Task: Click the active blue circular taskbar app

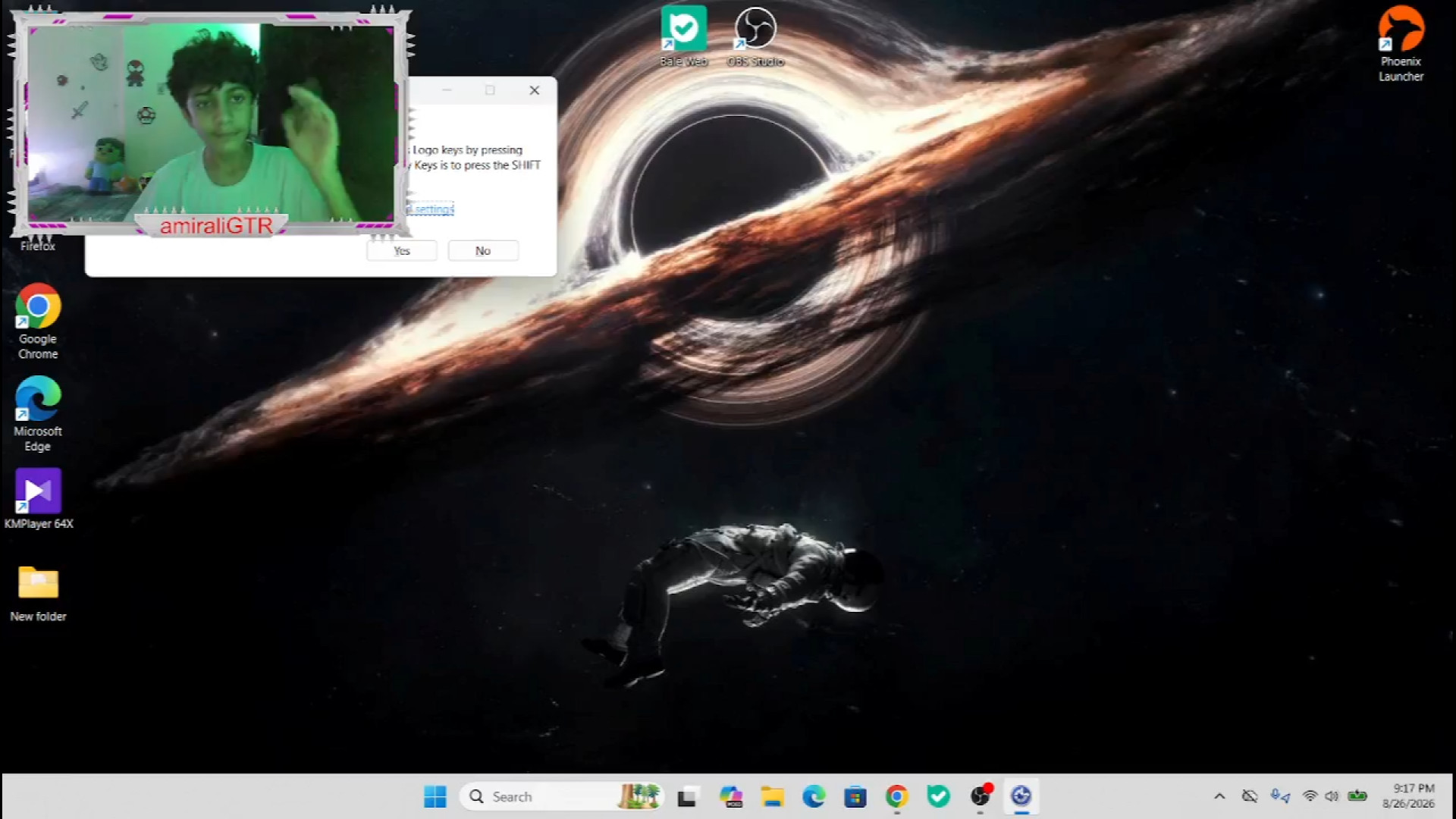Action: tap(1021, 796)
